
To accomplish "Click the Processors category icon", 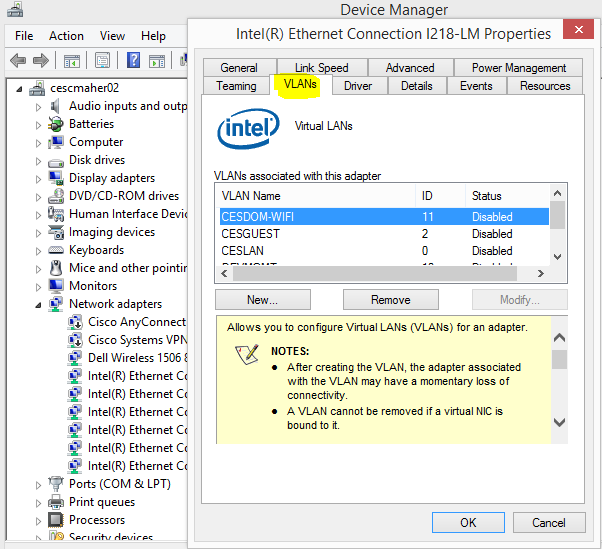I will click(x=56, y=520).
